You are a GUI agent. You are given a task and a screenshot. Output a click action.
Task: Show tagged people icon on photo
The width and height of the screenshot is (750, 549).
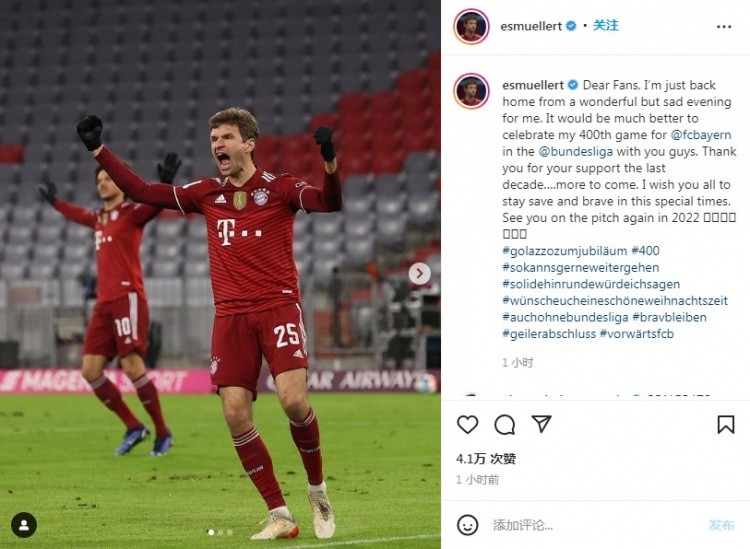point(24,525)
